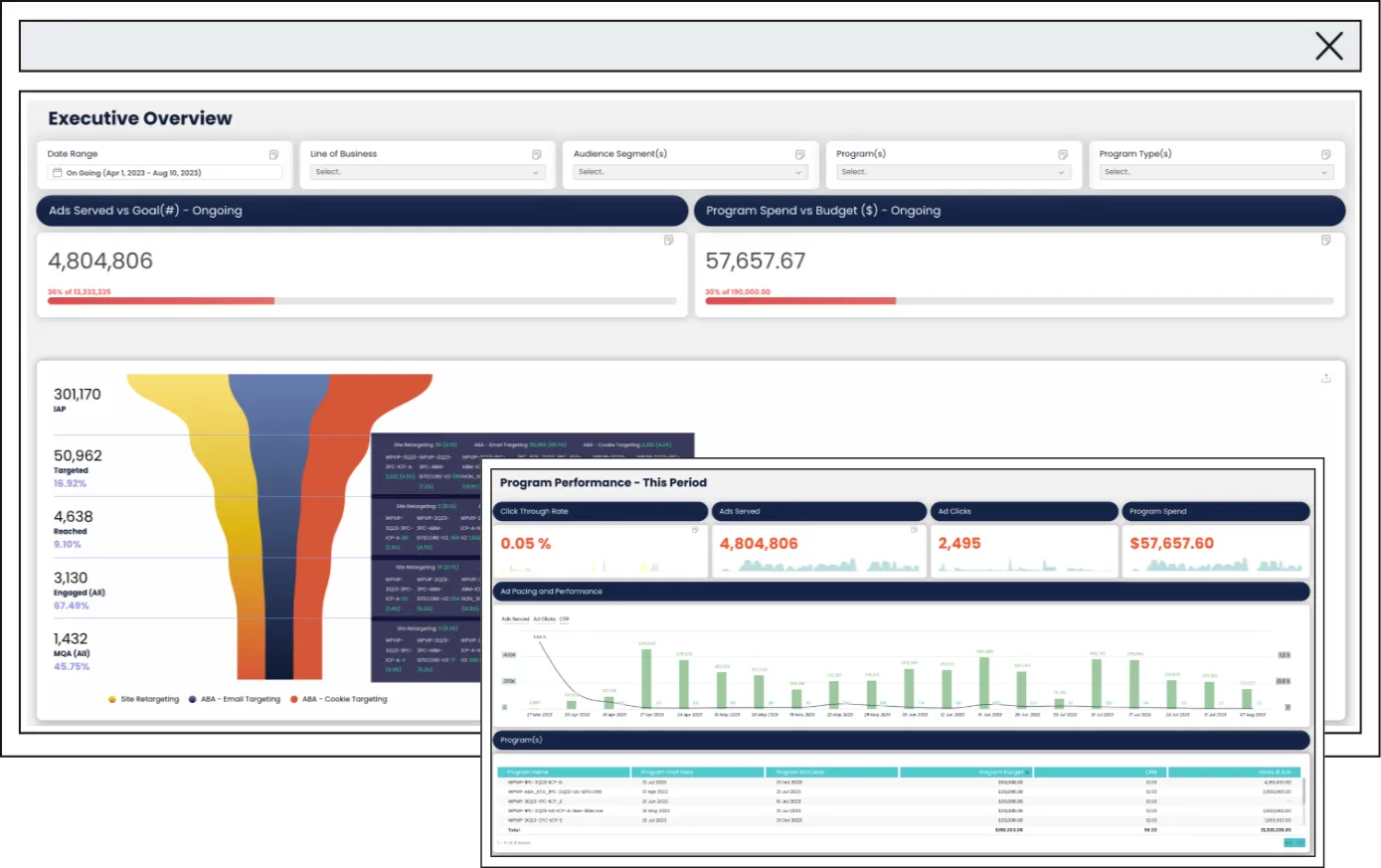Click the note icon in Program Type(s) filter

tap(1325, 155)
